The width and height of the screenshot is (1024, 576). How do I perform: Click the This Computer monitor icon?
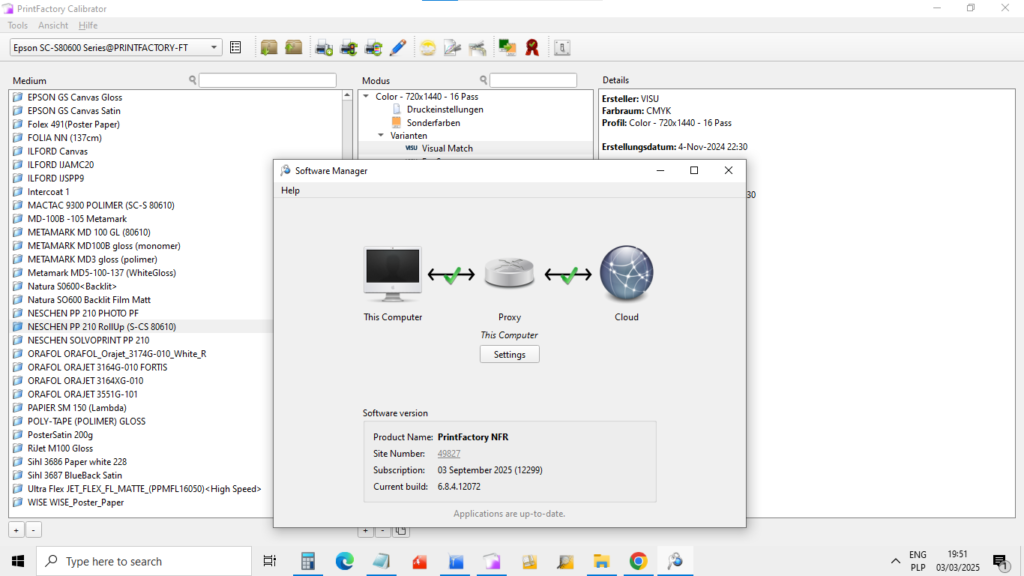[392, 272]
